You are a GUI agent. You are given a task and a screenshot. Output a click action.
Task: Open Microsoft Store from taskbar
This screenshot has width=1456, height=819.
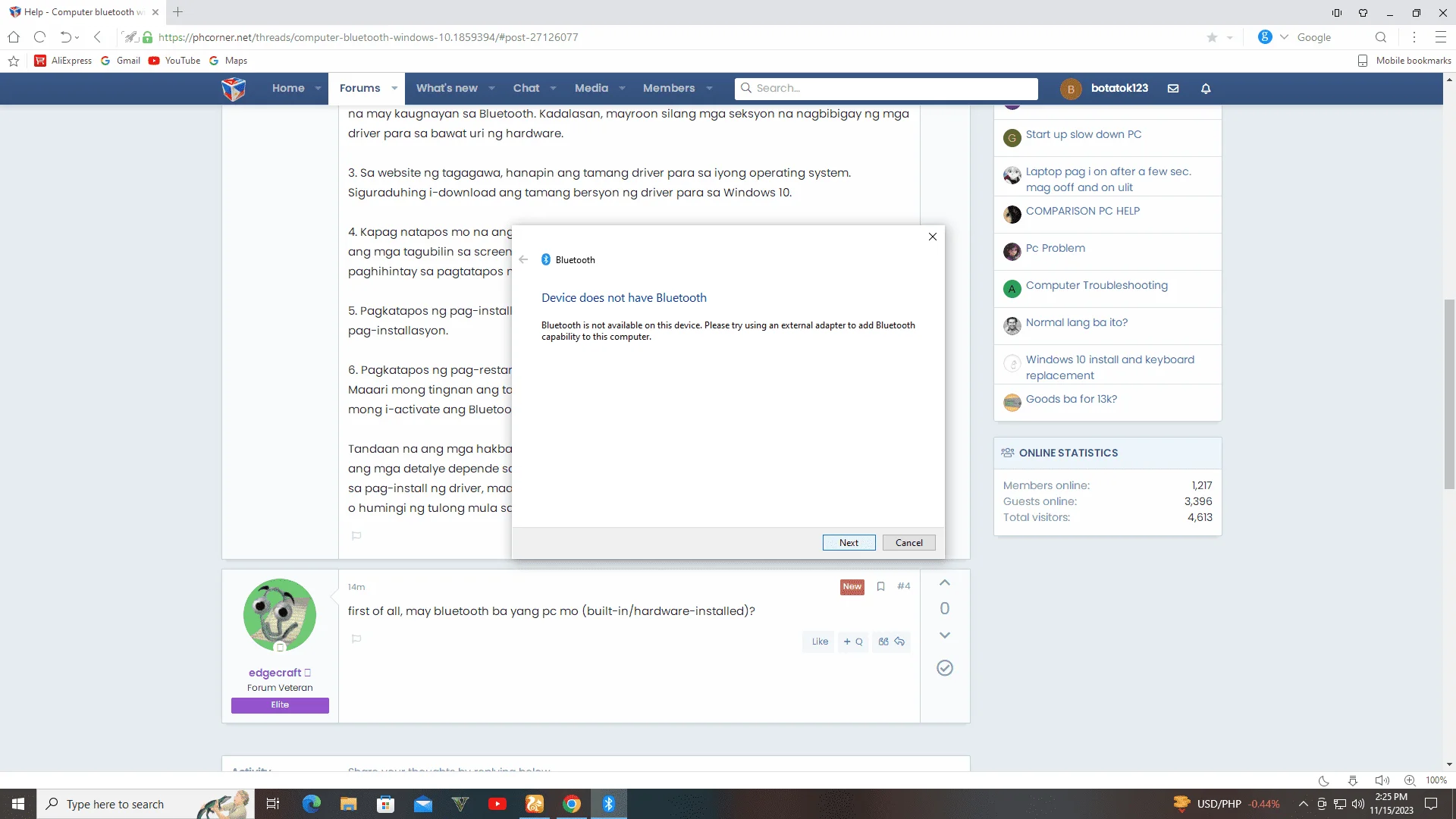(386, 804)
